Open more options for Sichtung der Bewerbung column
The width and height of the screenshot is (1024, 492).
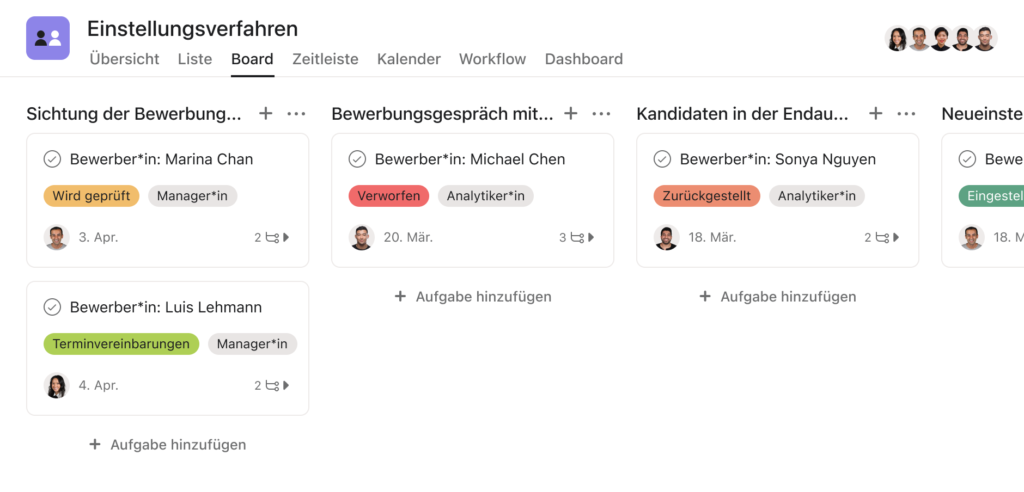[296, 114]
